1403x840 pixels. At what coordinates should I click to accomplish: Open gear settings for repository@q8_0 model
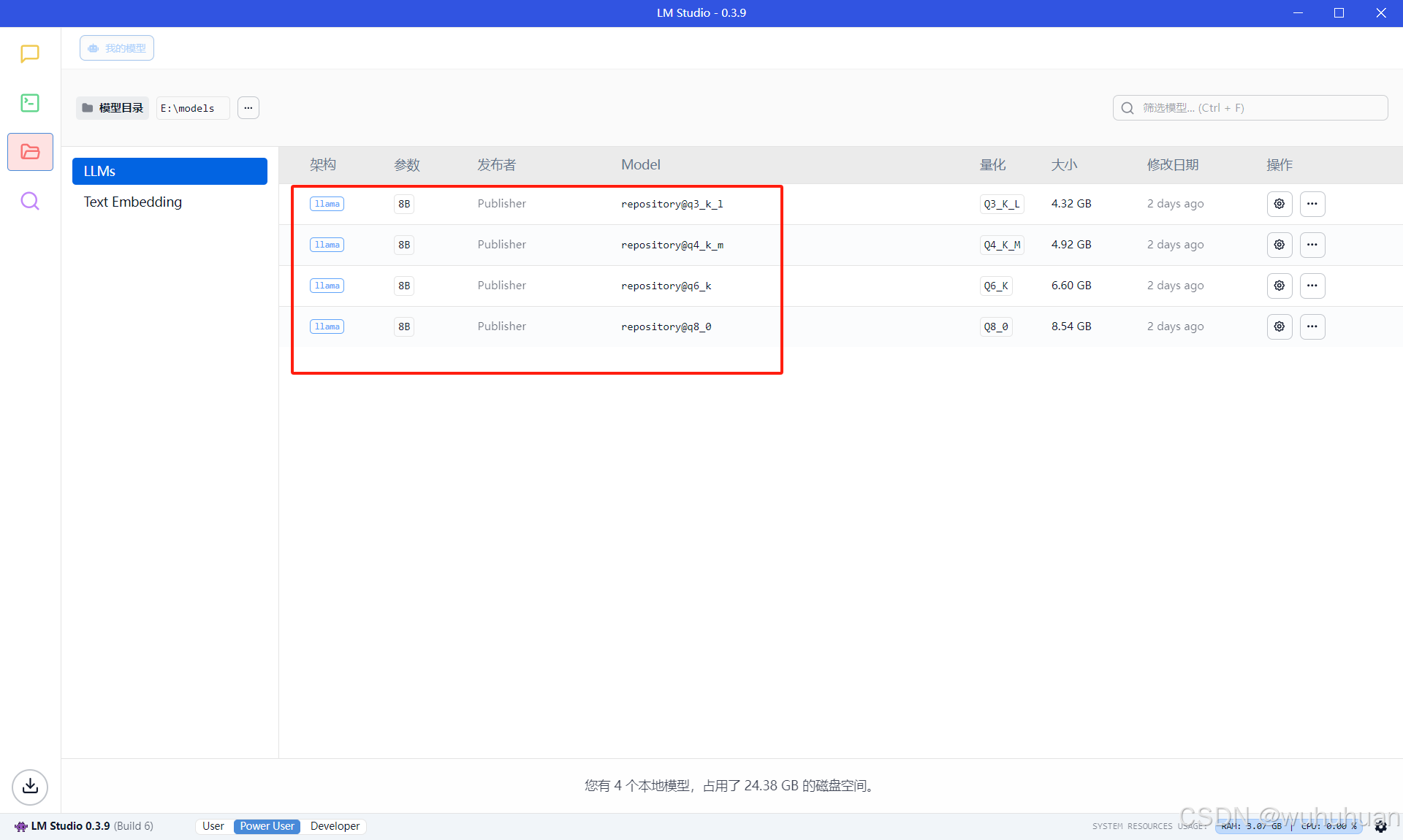tap(1279, 327)
